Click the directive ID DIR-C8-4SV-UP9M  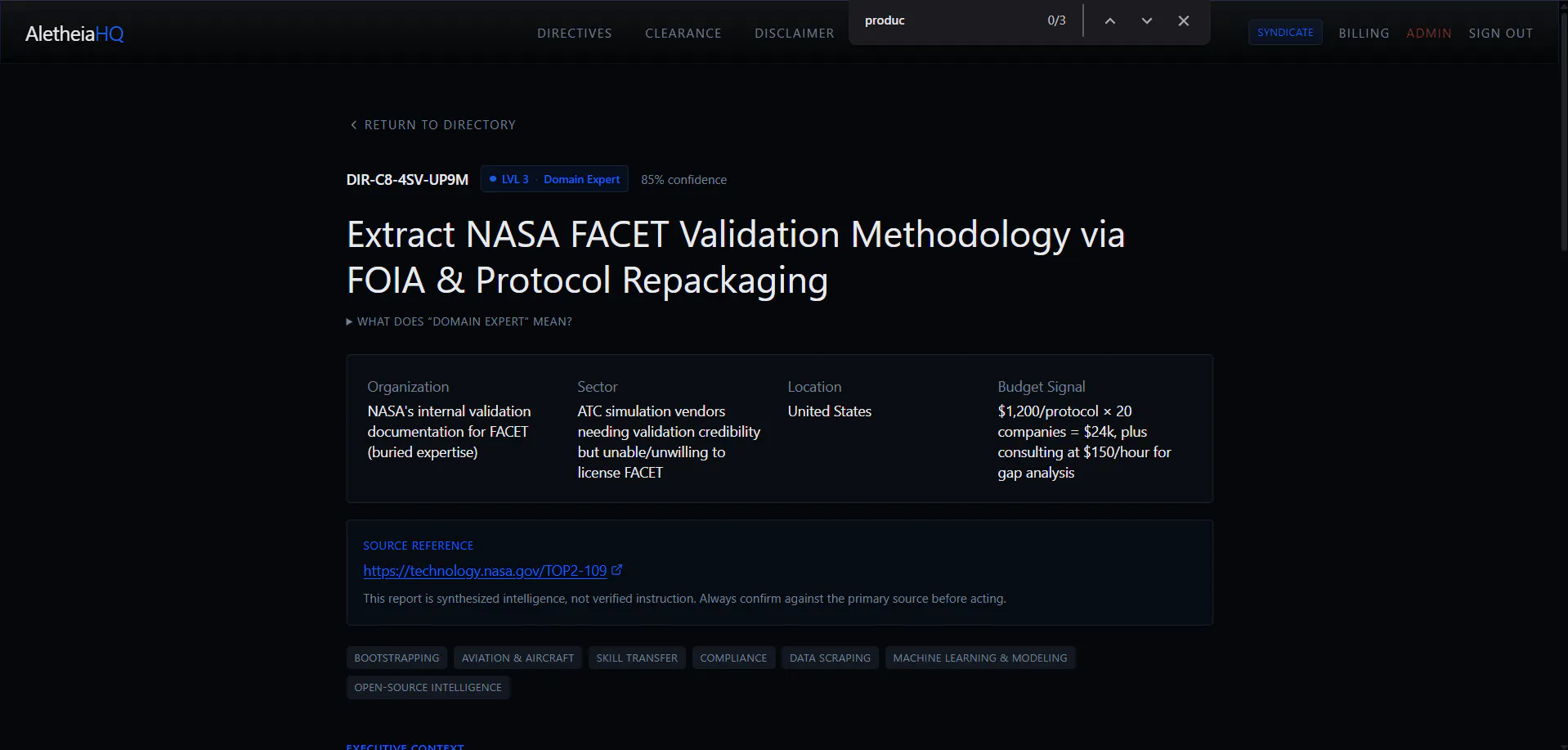(407, 180)
